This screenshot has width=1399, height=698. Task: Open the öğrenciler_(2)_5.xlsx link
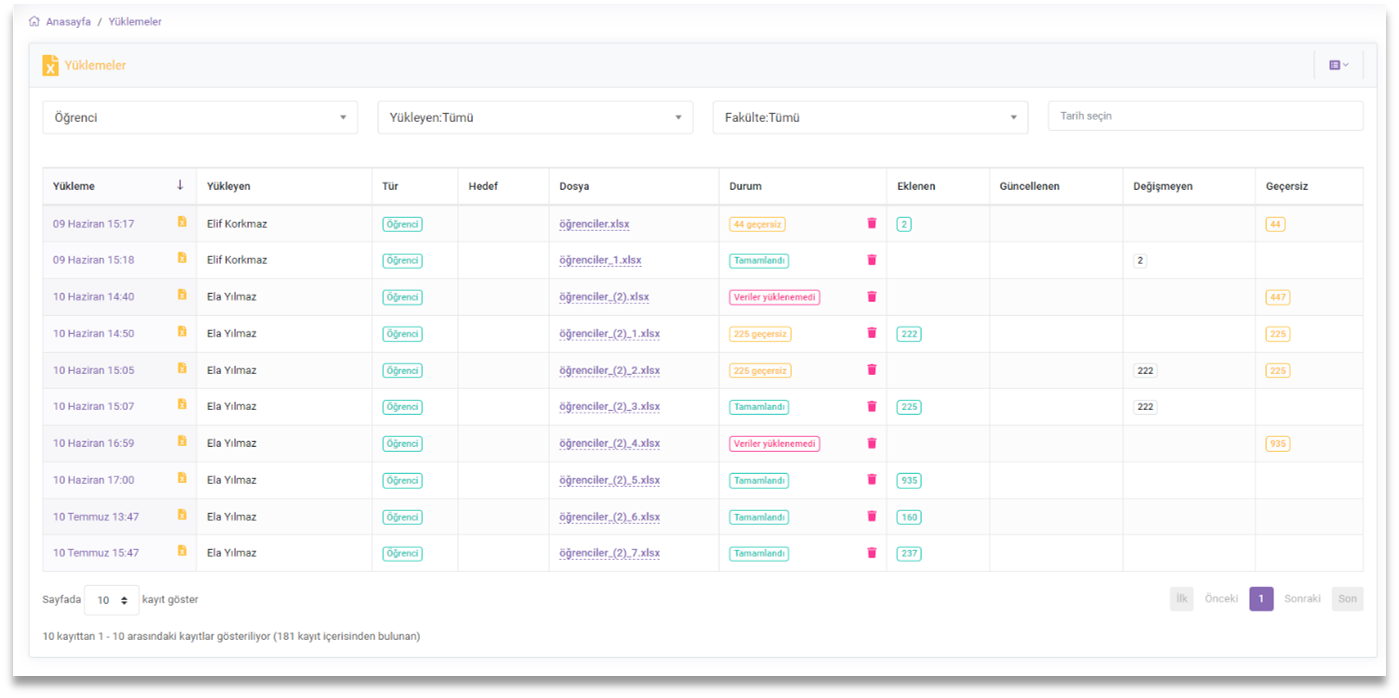609,480
